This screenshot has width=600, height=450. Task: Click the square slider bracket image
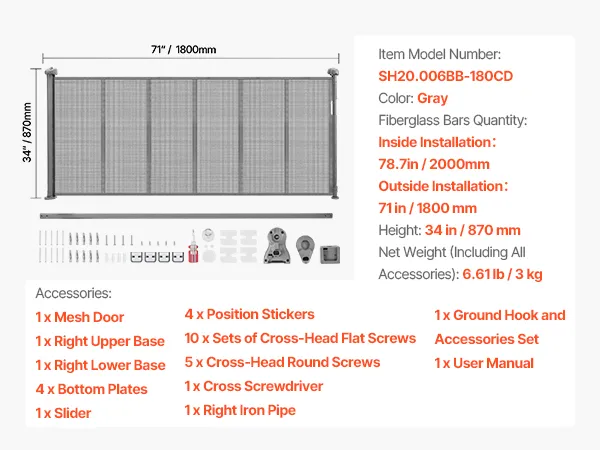330,254
